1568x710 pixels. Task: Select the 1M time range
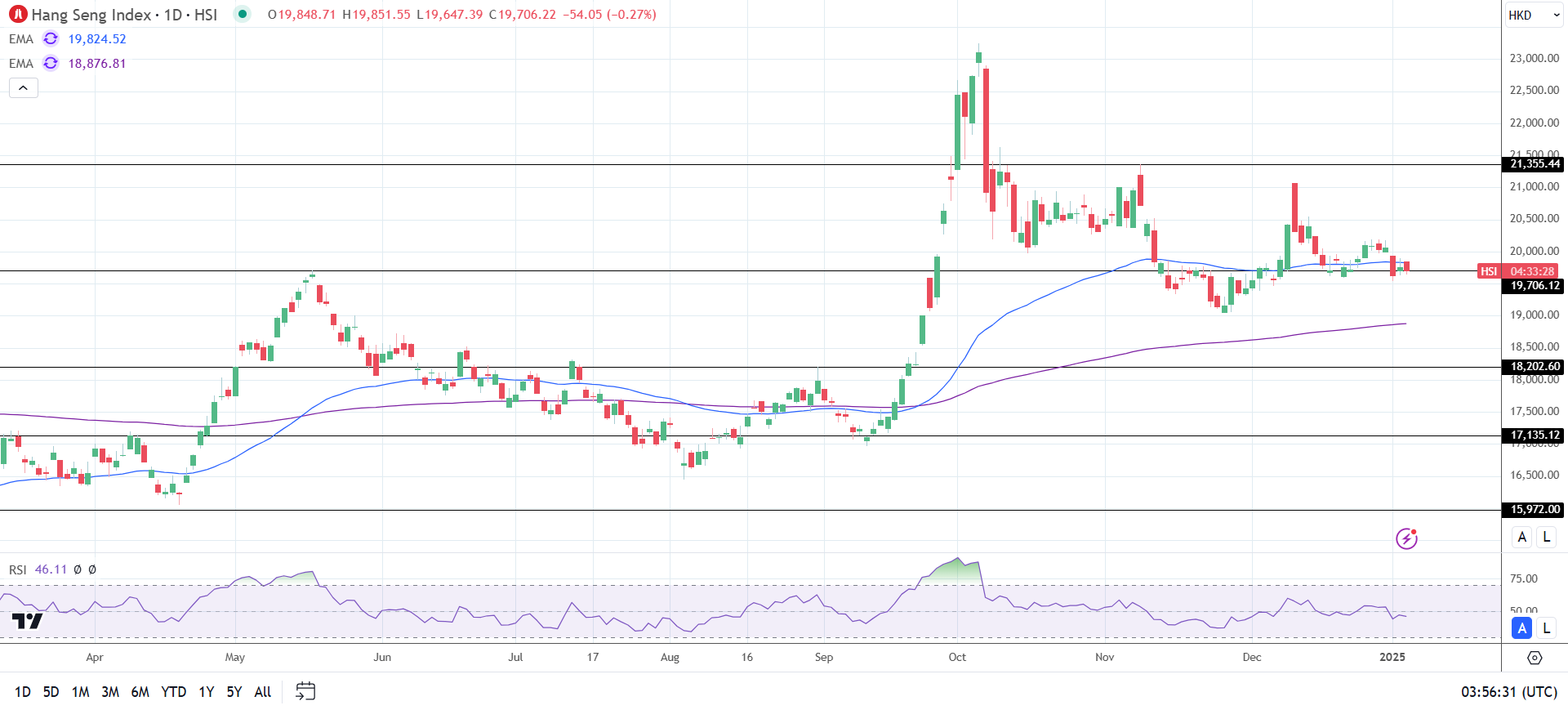coord(80,692)
